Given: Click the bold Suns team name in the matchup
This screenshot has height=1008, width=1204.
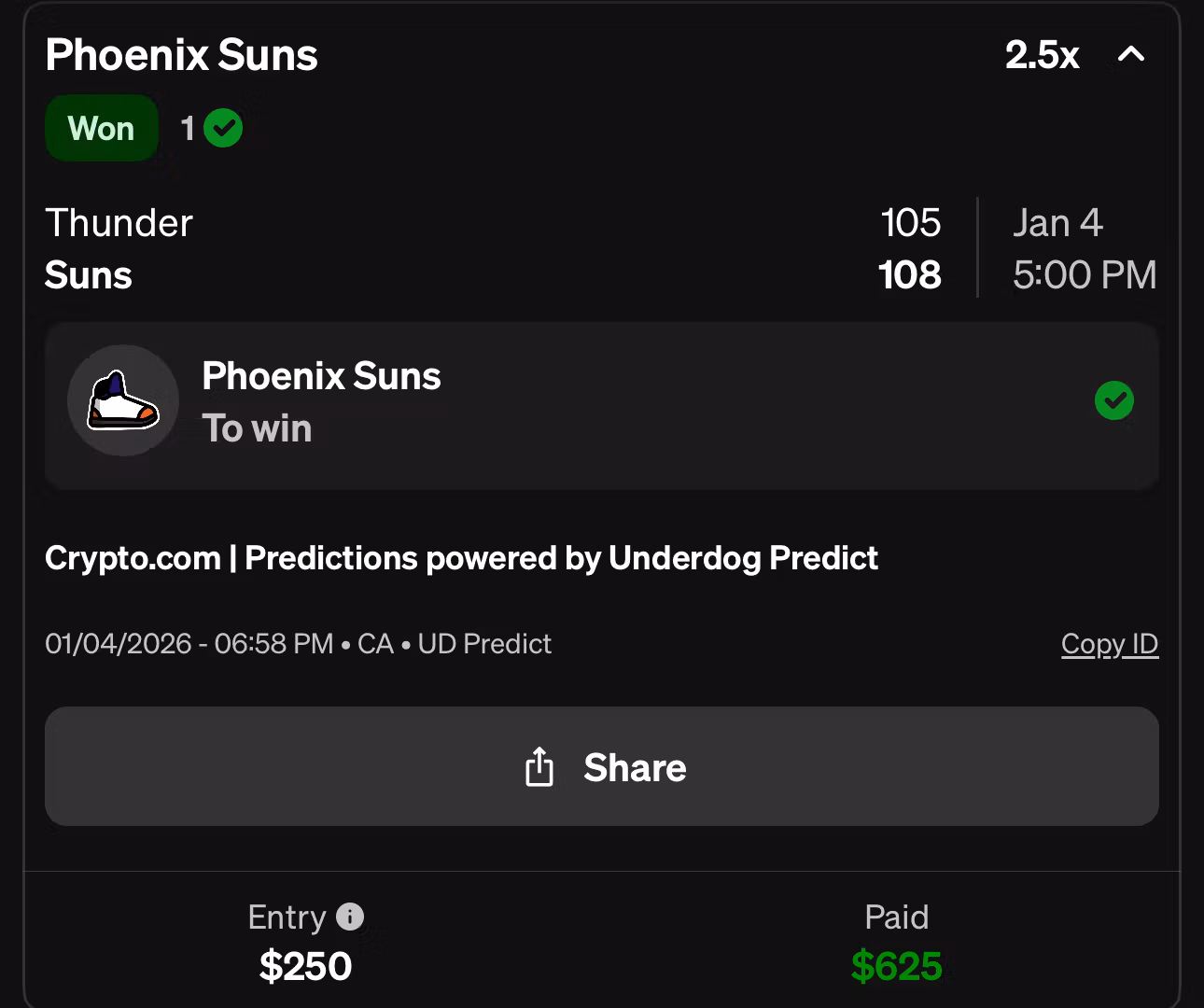Looking at the screenshot, I should [x=89, y=275].
